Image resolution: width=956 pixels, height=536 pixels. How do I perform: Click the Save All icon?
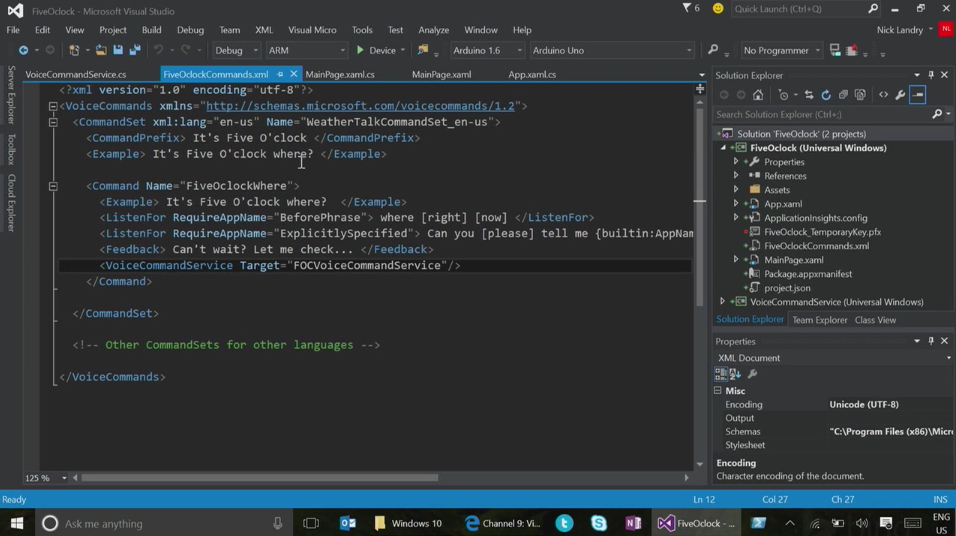point(135,51)
